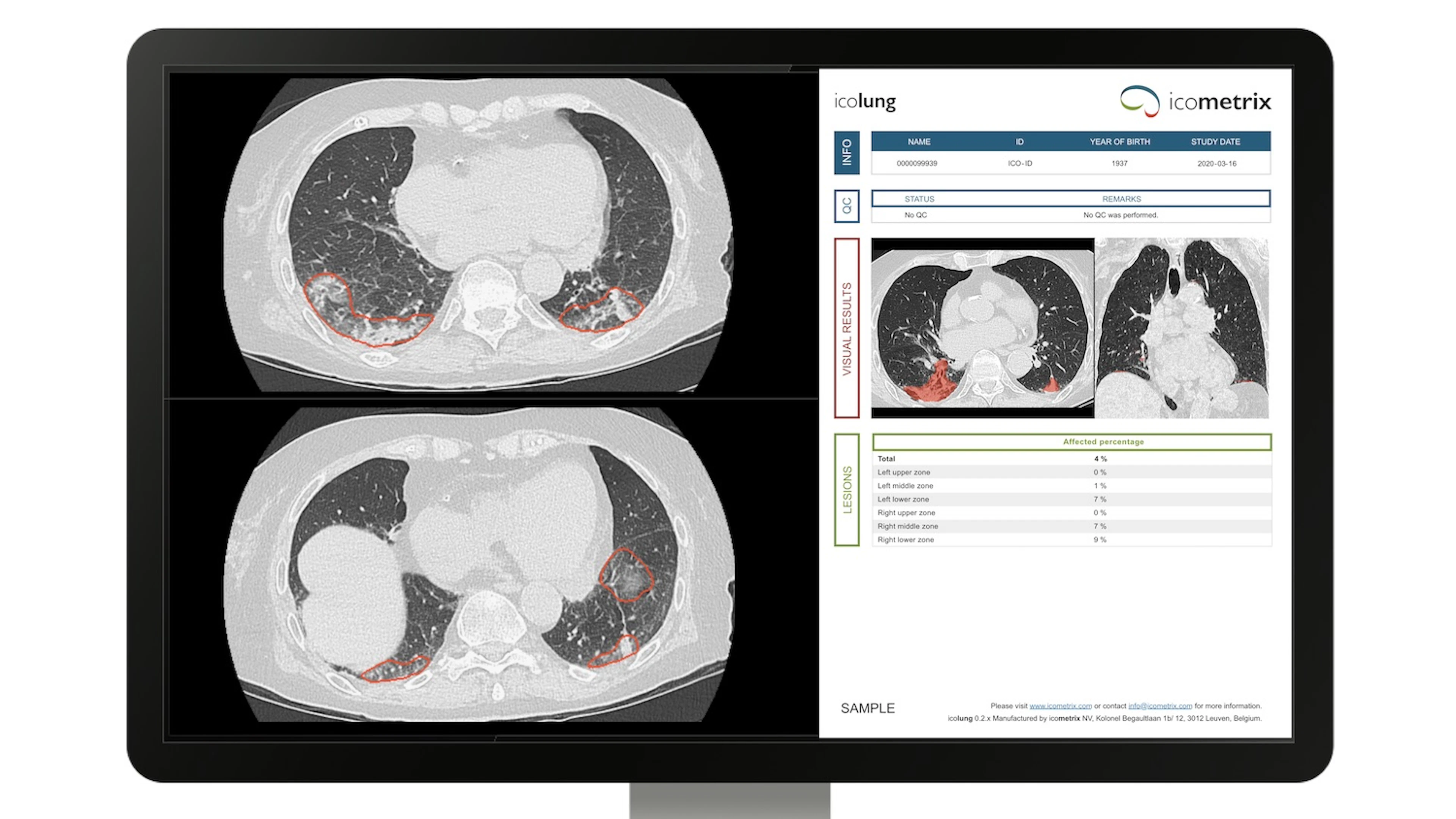Click the Right lower zone row
Viewport: 1456px width, 819px height.
[1072, 540]
